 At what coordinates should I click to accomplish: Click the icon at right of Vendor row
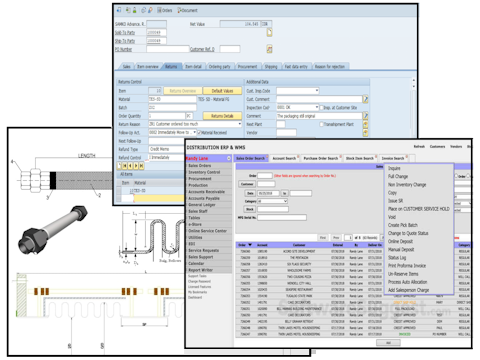pos(365,132)
